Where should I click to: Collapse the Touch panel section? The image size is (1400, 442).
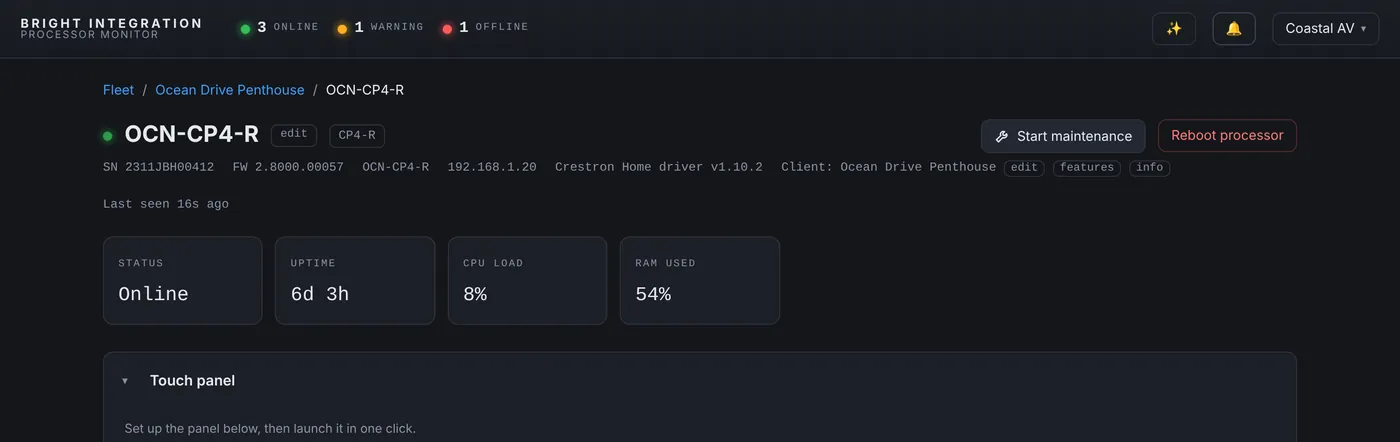tap(125, 381)
